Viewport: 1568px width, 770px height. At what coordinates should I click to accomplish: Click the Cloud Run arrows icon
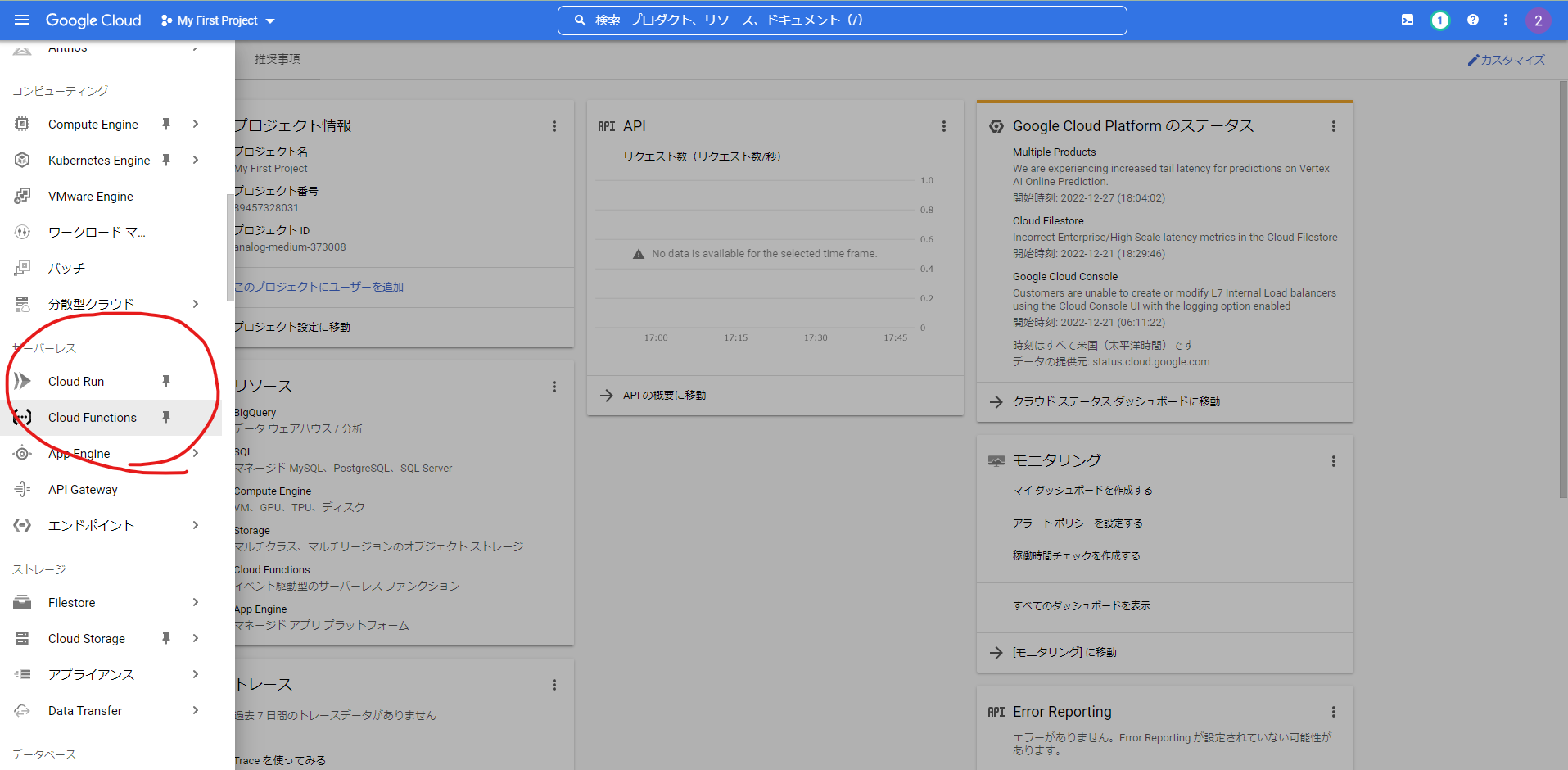(22, 381)
